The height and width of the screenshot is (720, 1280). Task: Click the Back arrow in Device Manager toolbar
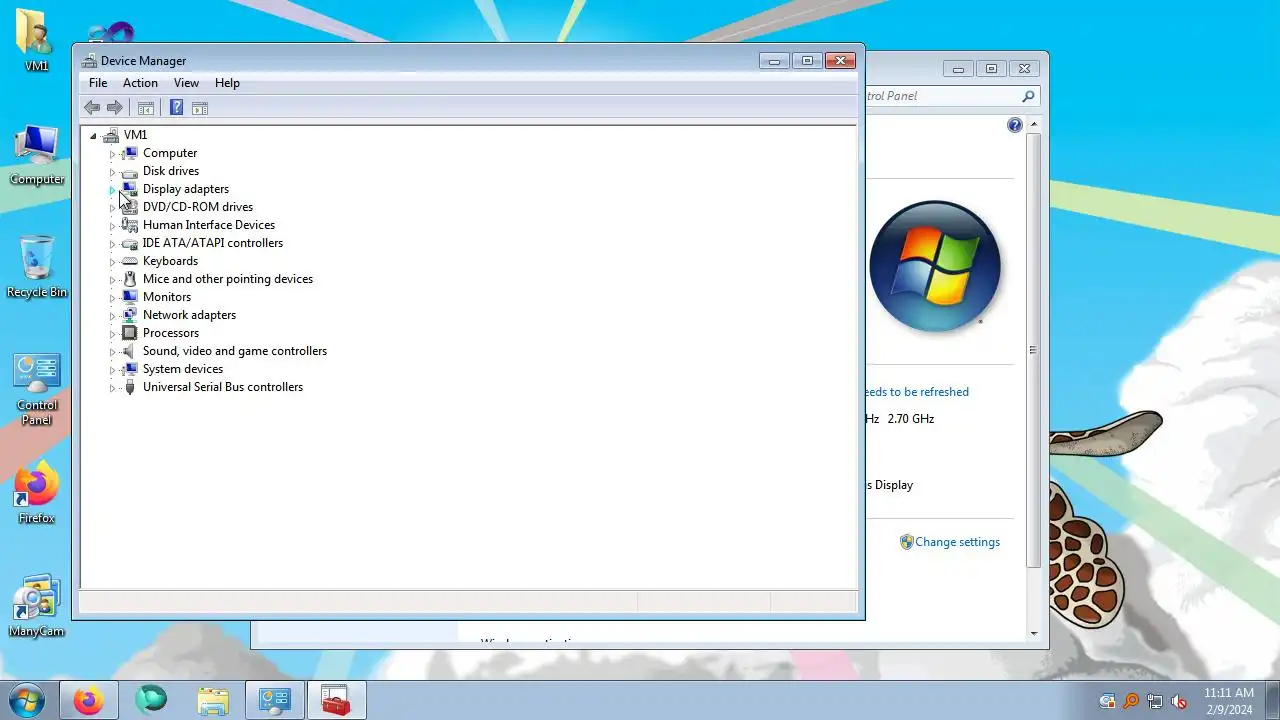pyautogui.click(x=92, y=108)
